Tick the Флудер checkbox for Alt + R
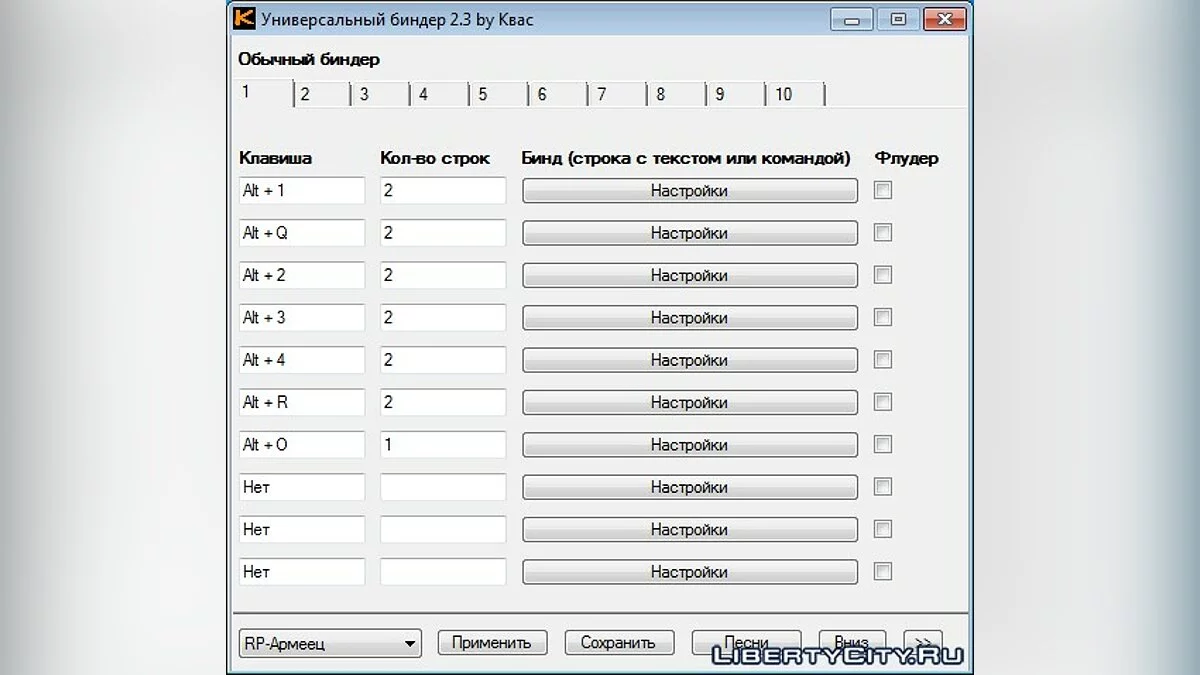Image resolution: width=1200 pixels, height=675 pixels. [x=883, y=402]
